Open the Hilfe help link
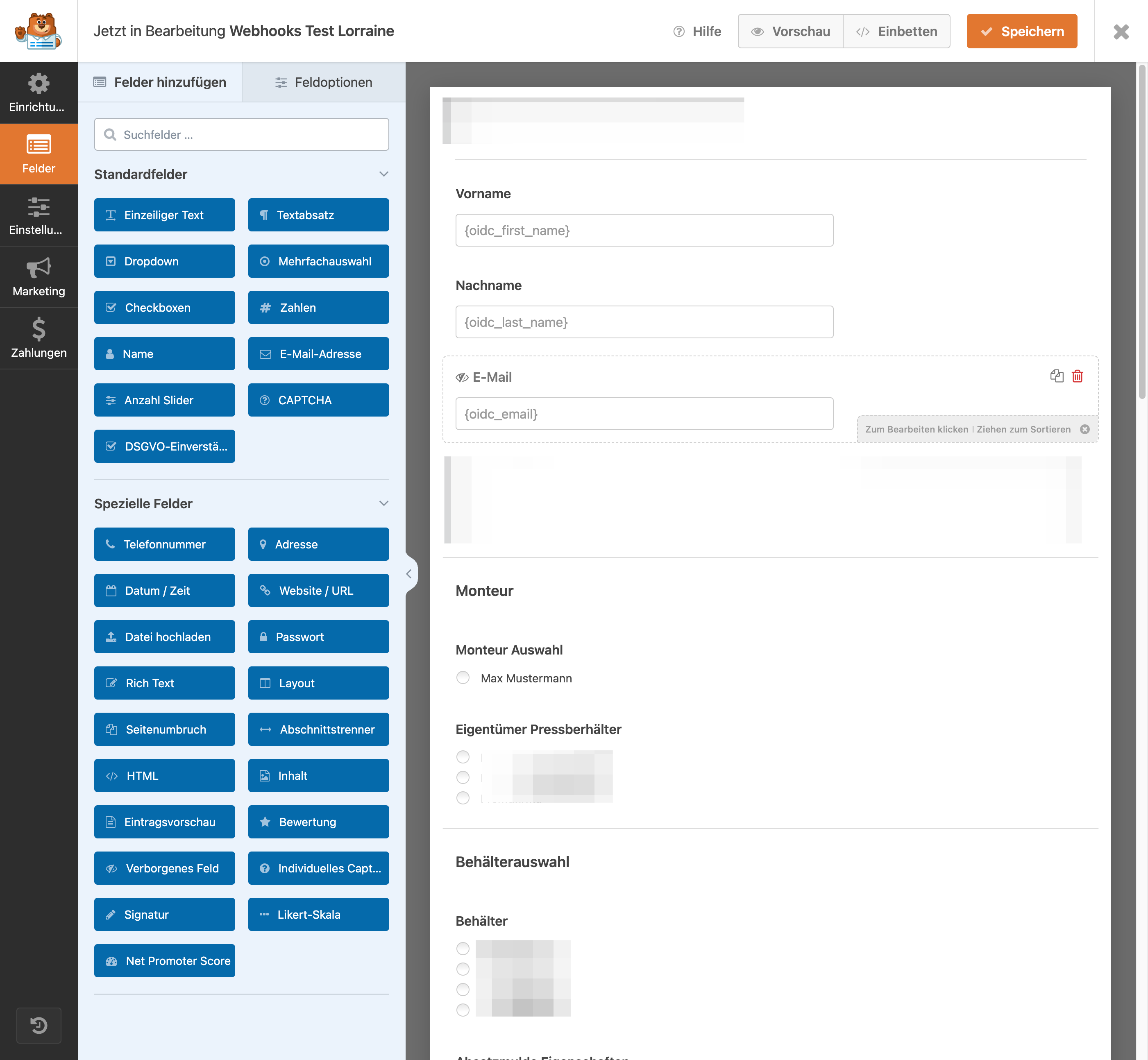1148x1060 pixels. click(697, 32)
